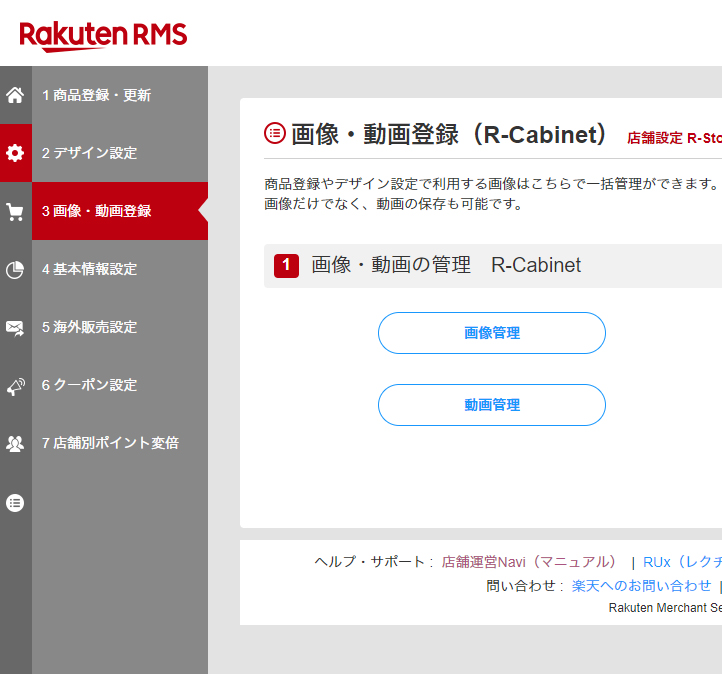The image size is (722, 674).
Task: Click the description line 画像だけでなく、動画の保存も可能です。
Action: coord(394,203)
